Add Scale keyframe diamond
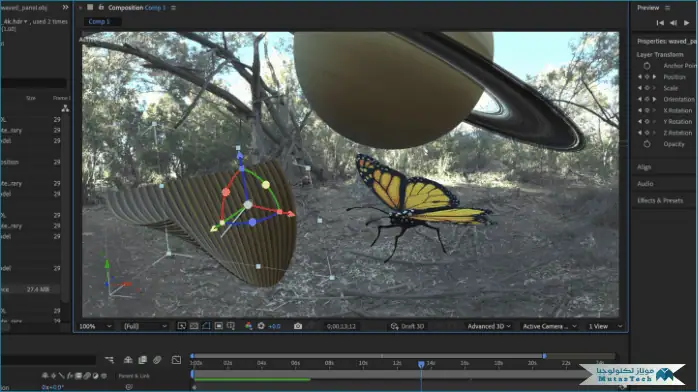698x392 pixels. click(647, 88)
